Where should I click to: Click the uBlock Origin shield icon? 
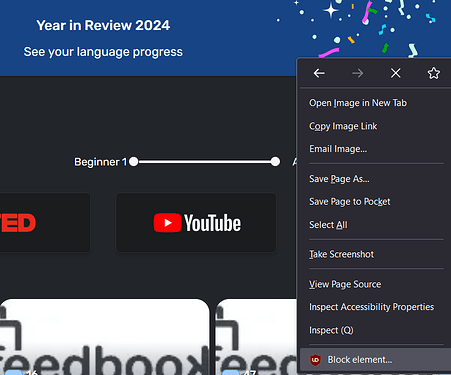tap(315, 360)
